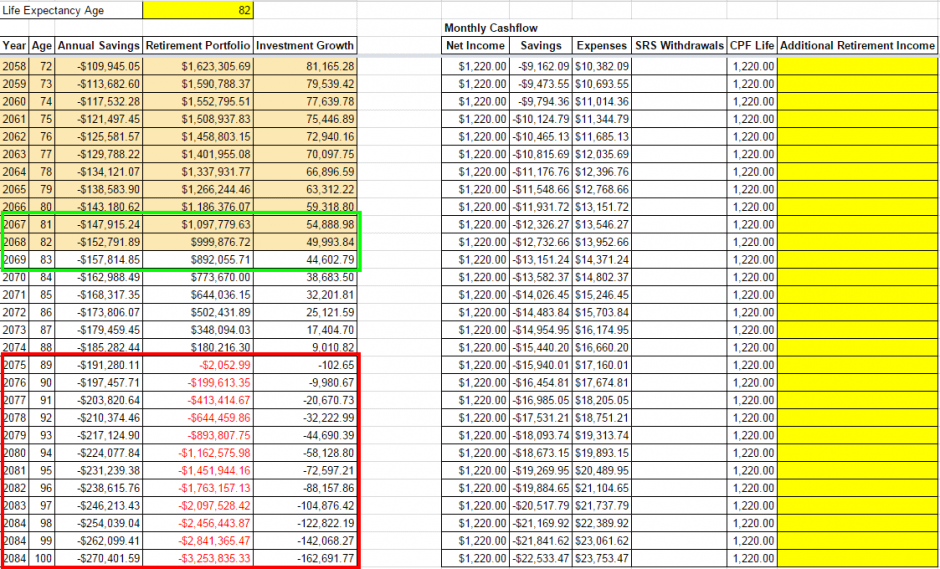Select annual savings cell -$109,945.05

(x=99, y=67)
